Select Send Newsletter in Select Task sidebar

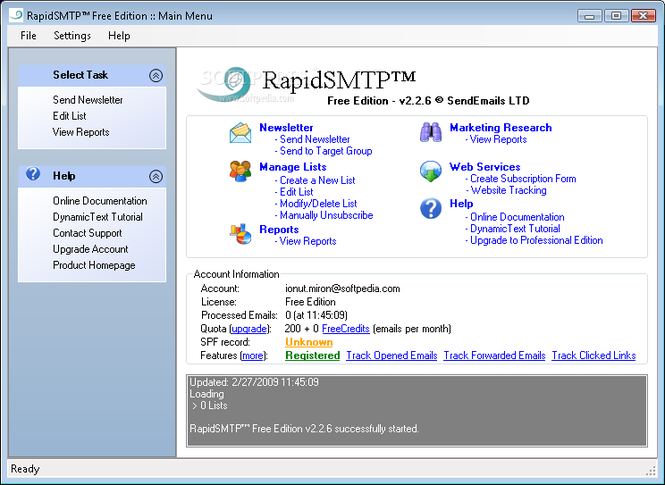pos(88,100)
